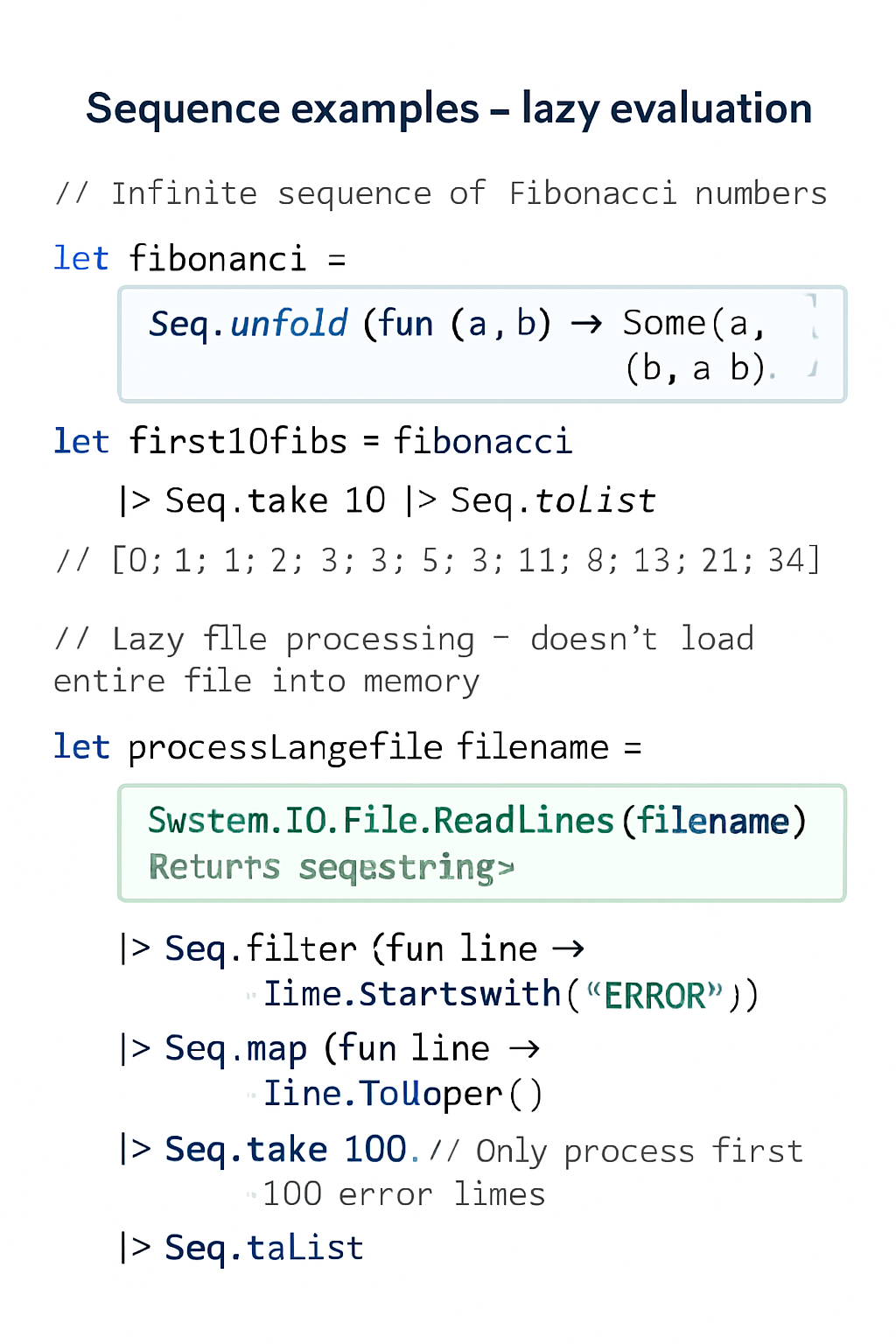The height and width of the screenshot is (1344, 896).
Task: Click the "let fibonanci =" declaration line
Action: [x=199, y=259]
